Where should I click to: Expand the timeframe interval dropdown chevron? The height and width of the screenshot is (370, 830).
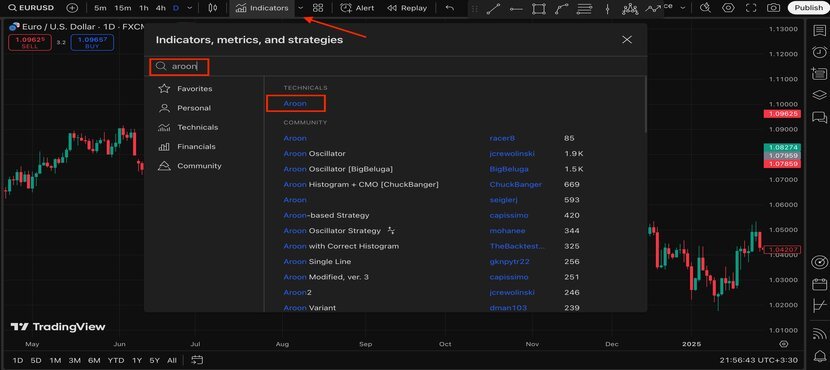point(190,8)
